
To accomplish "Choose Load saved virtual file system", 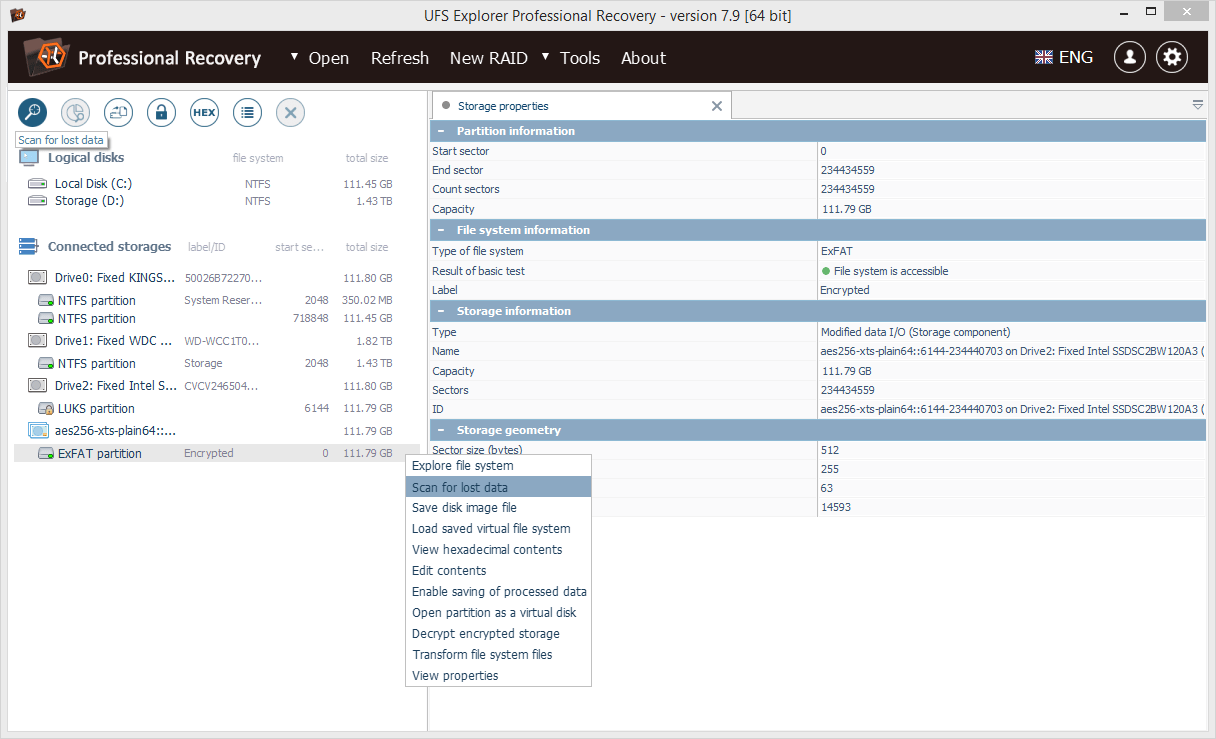I will [x=498, y=529].
